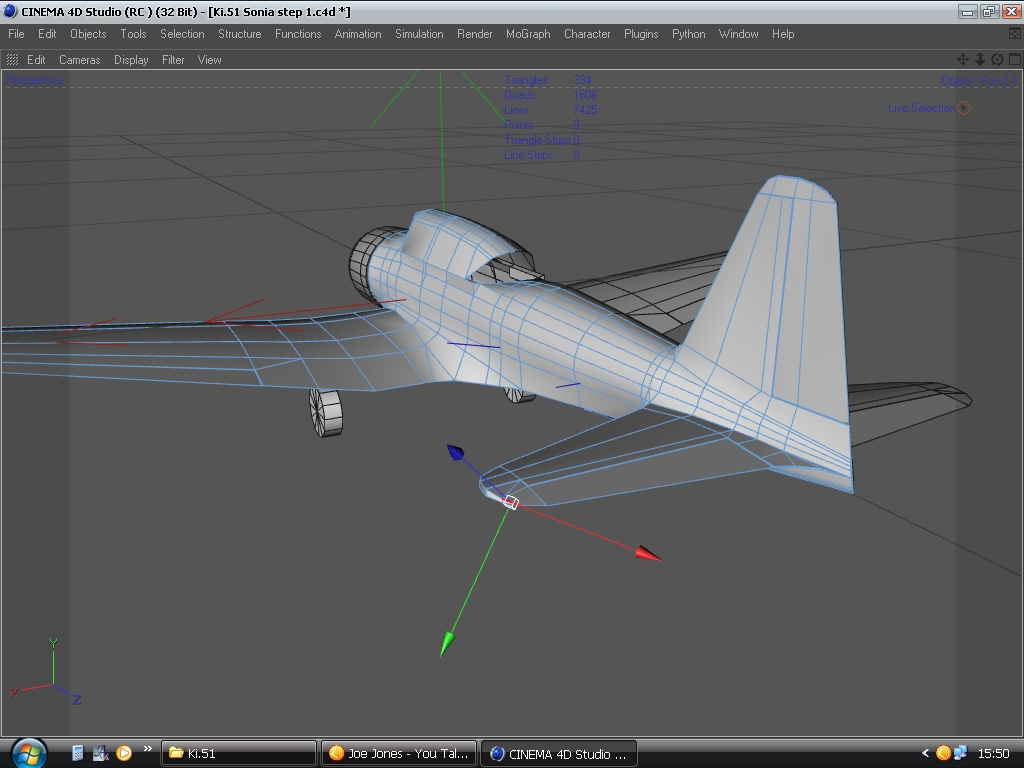
Task: Click the Live Selection cursor icon
Action: 964,108
